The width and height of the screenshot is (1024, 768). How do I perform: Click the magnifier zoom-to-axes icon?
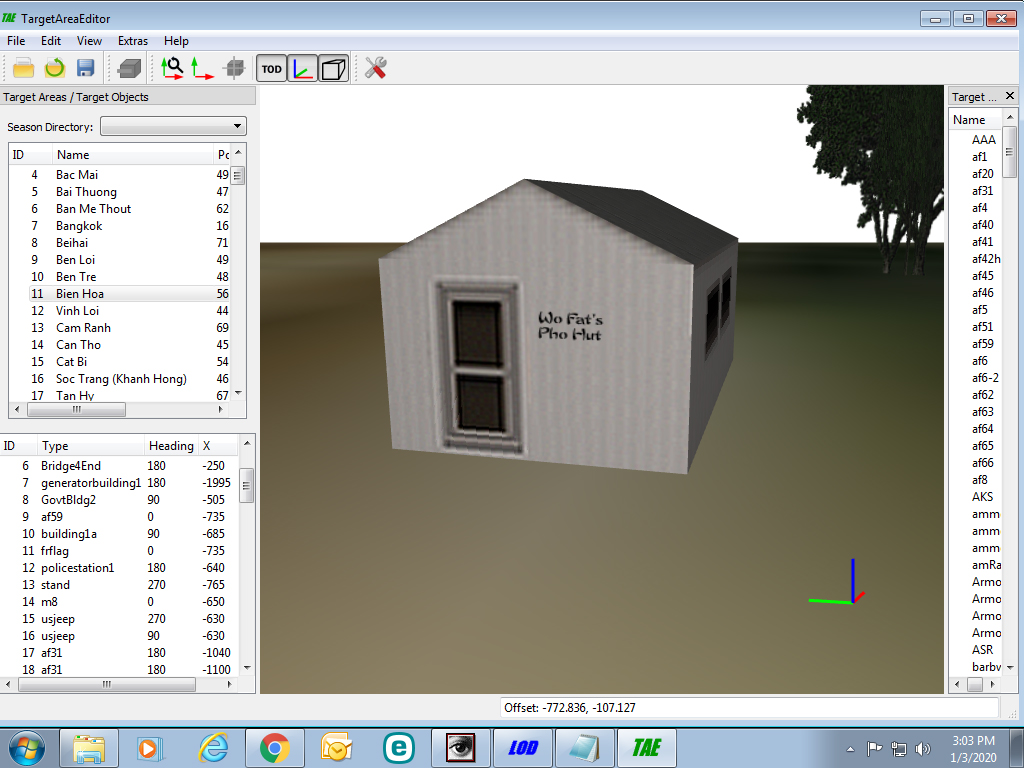[172, 68]
